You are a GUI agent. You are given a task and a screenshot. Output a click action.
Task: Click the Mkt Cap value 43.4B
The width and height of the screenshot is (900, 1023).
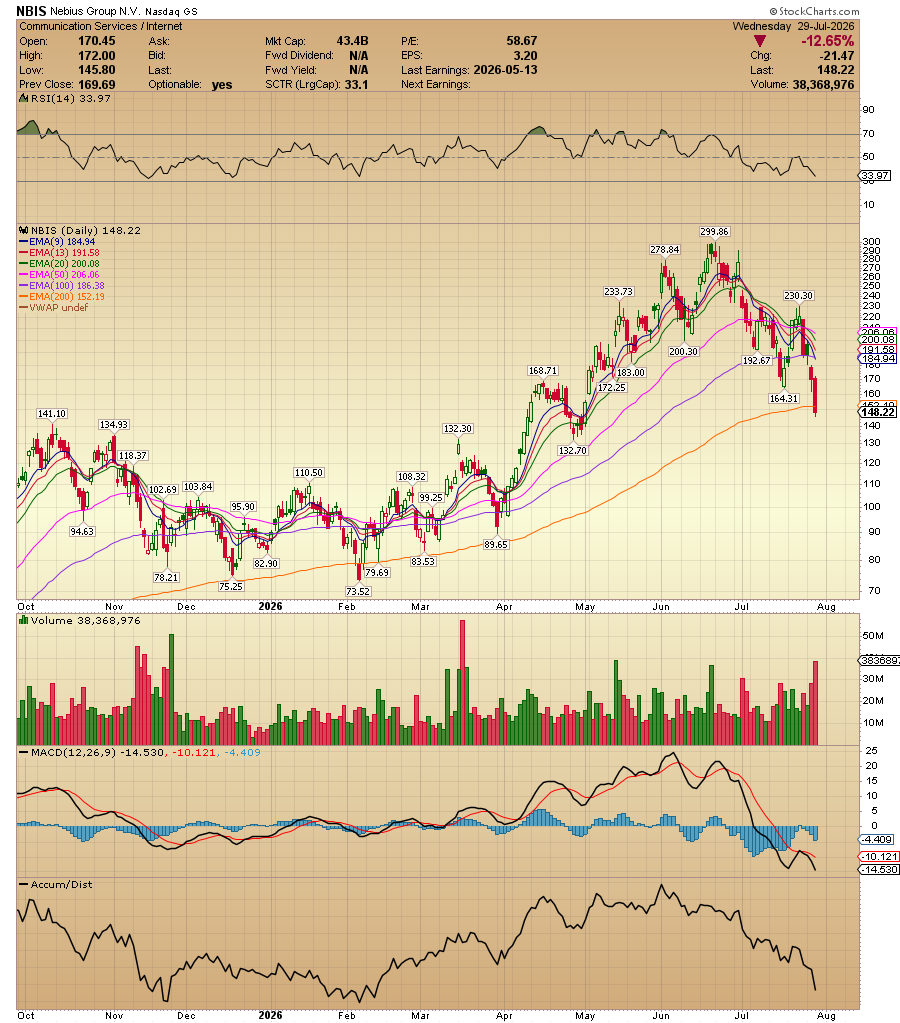[352, 41]
